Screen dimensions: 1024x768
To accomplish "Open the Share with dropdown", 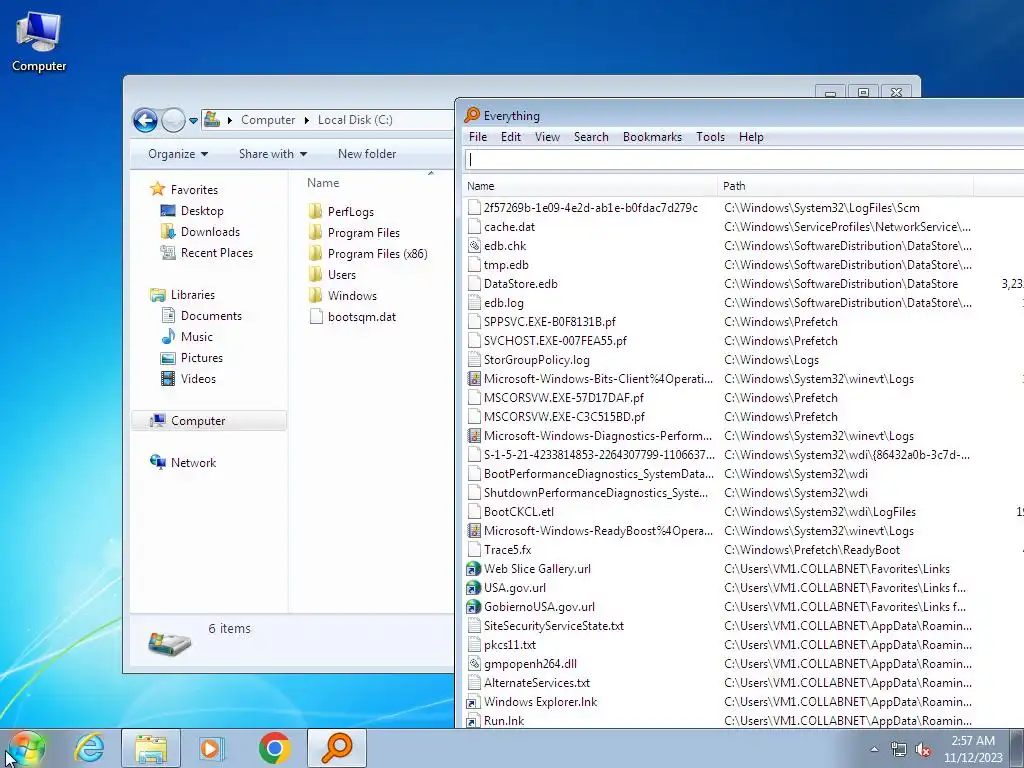I will point(273,154).
